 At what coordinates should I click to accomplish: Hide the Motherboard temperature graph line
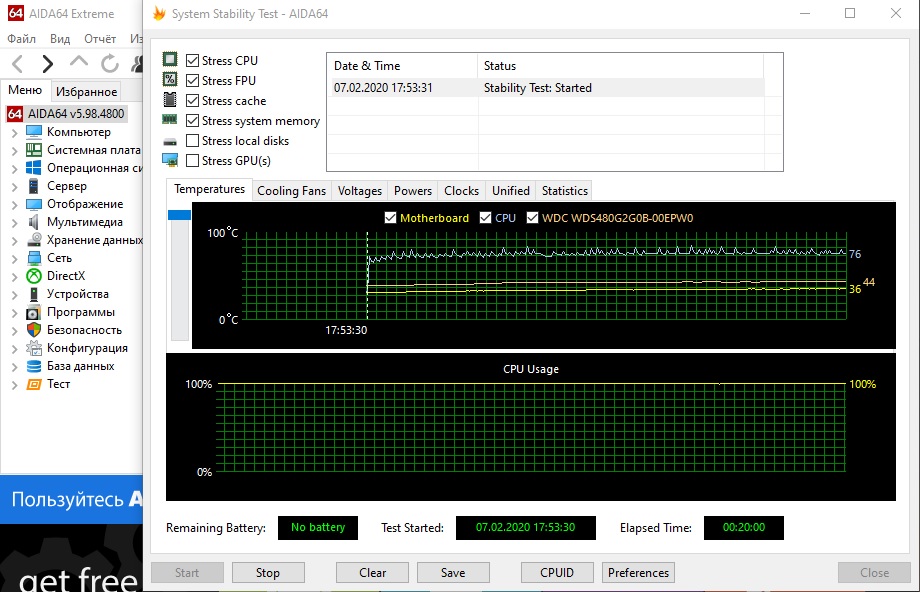pos(390,218)
